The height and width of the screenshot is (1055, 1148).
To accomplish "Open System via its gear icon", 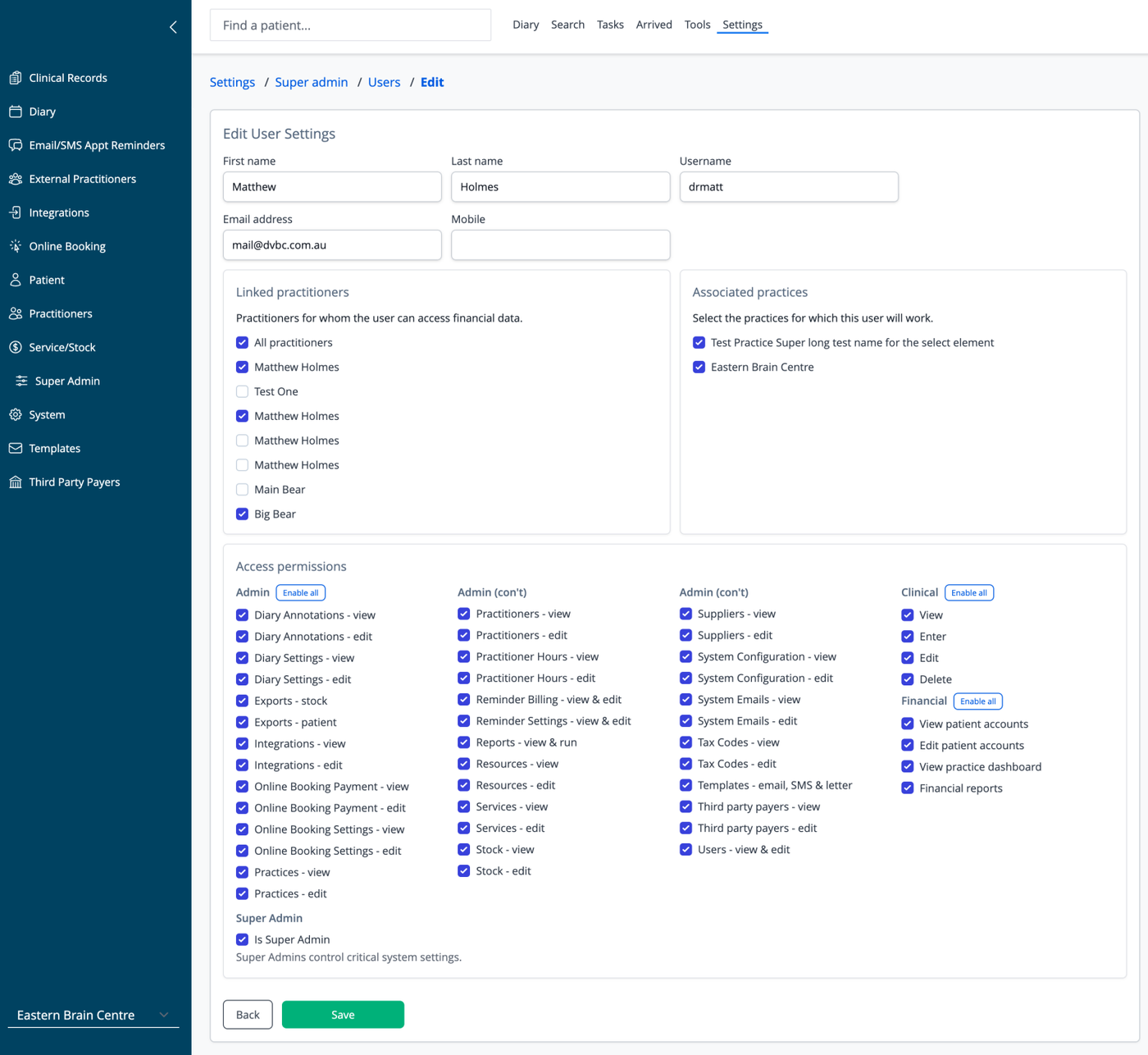I will (x=16, y=414).
